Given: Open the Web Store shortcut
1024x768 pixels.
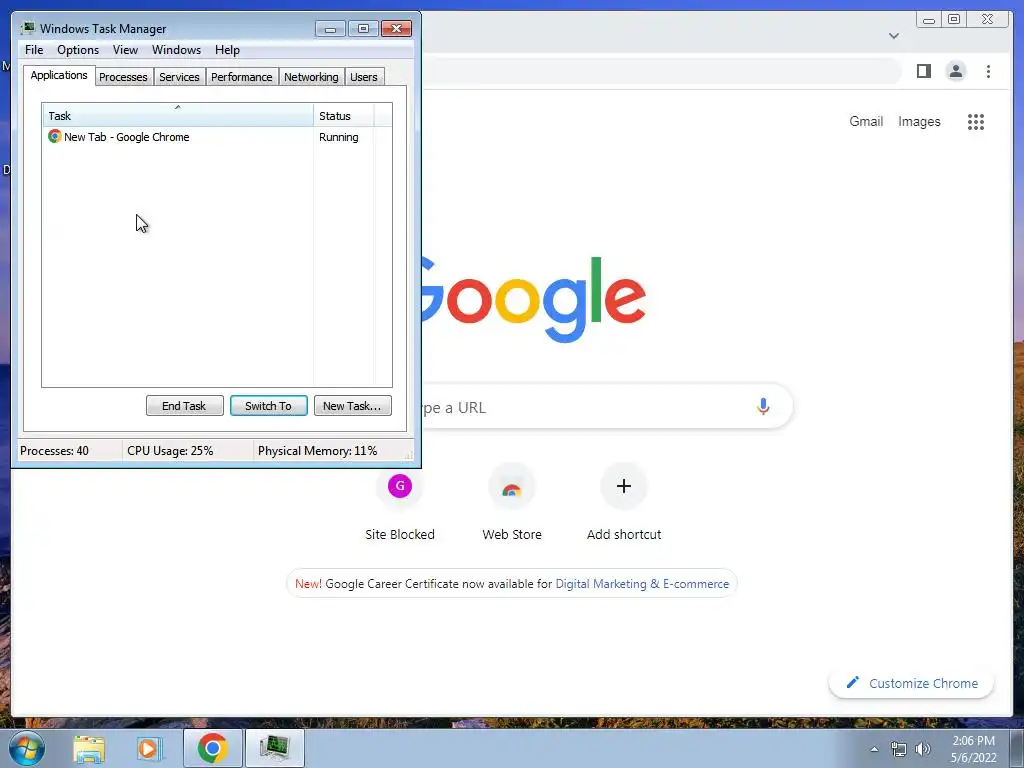Looking at the screenshot, I should point(512,486).
